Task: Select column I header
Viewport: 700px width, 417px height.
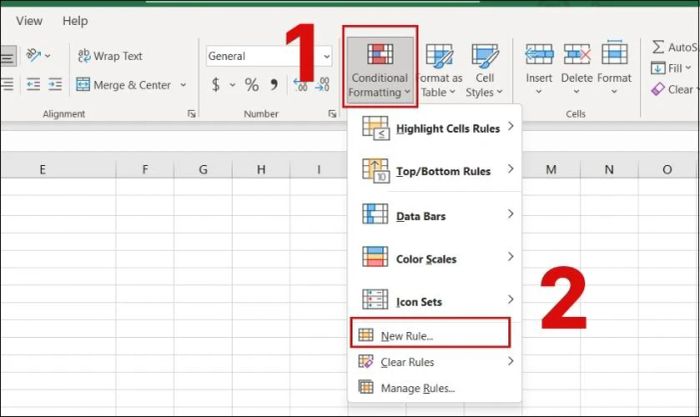Action: (x=319, y=169)
